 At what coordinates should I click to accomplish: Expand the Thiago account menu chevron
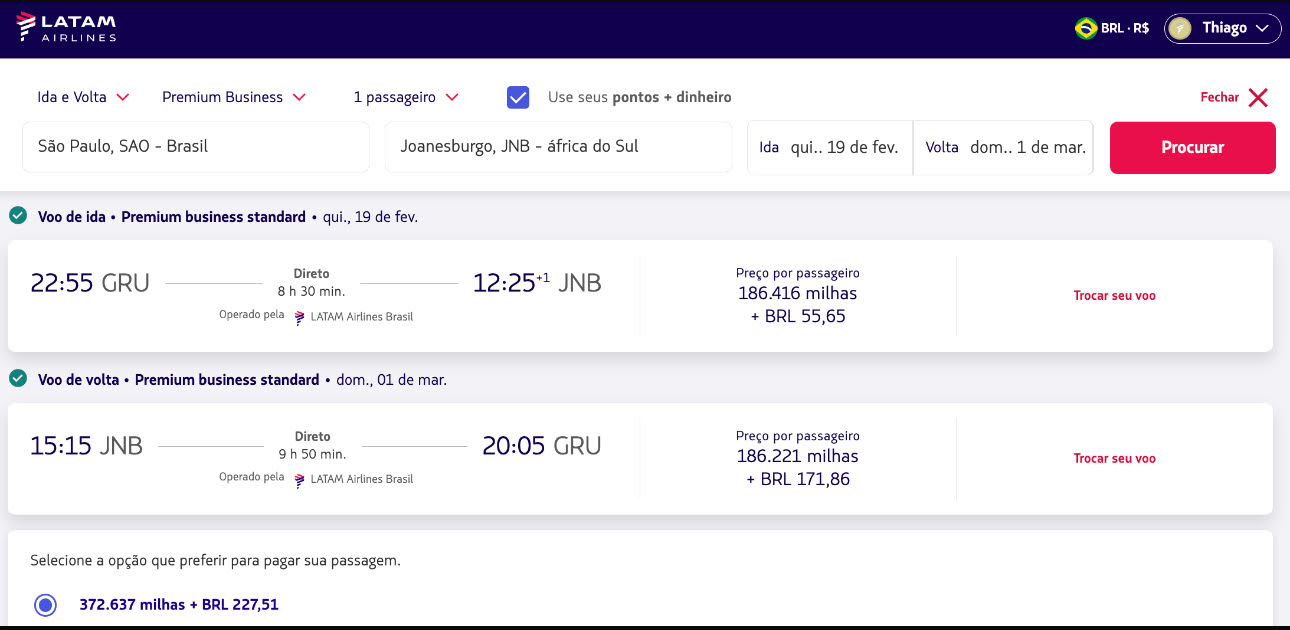pos(1262,28)
